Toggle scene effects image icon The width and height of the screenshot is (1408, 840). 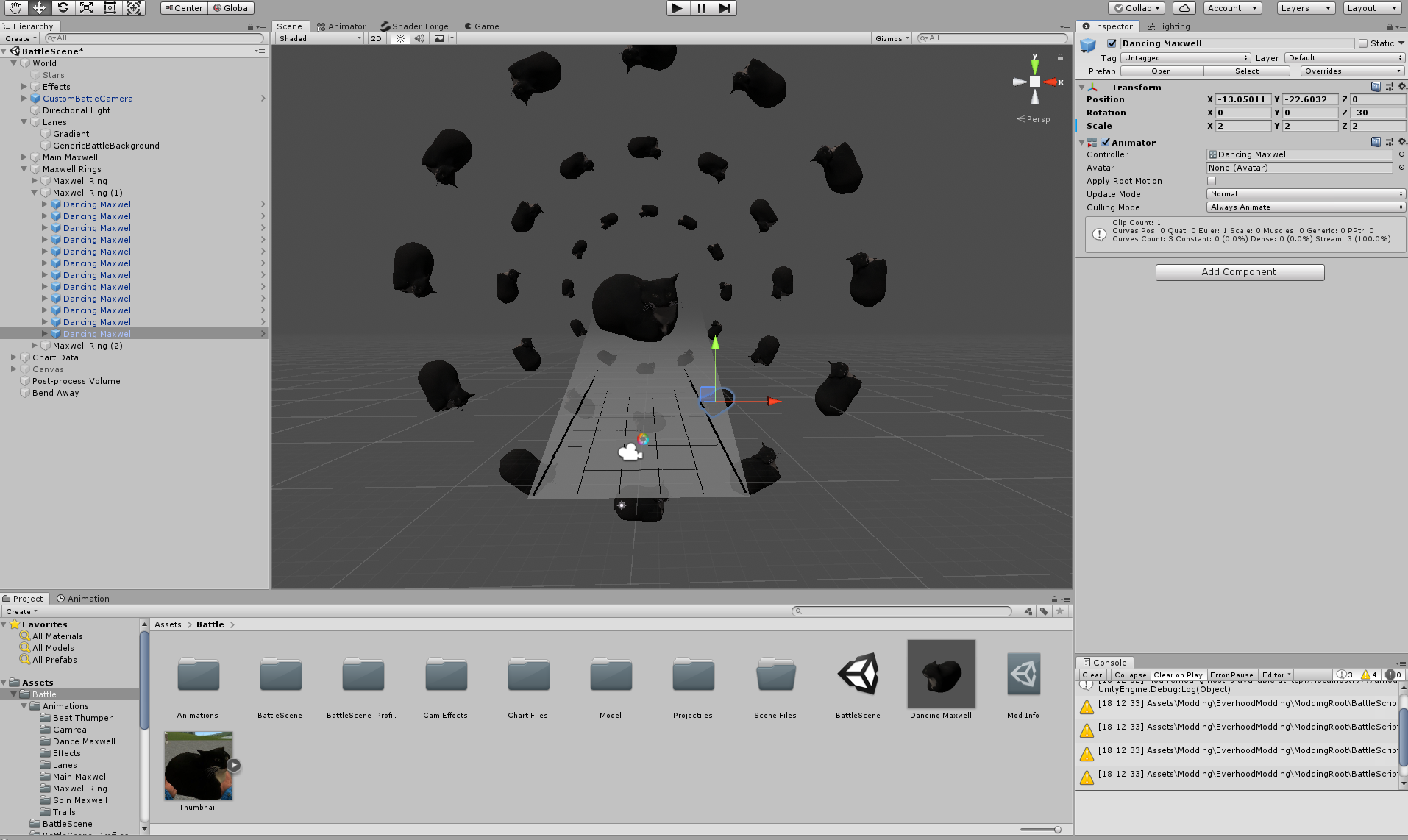point(439,38)
